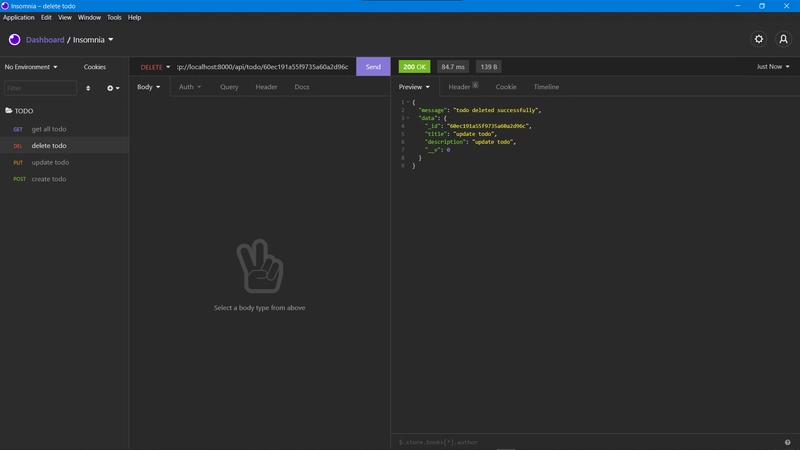800x450 pixels.
Task: Open the Edit menu
Action: [46, 17]
